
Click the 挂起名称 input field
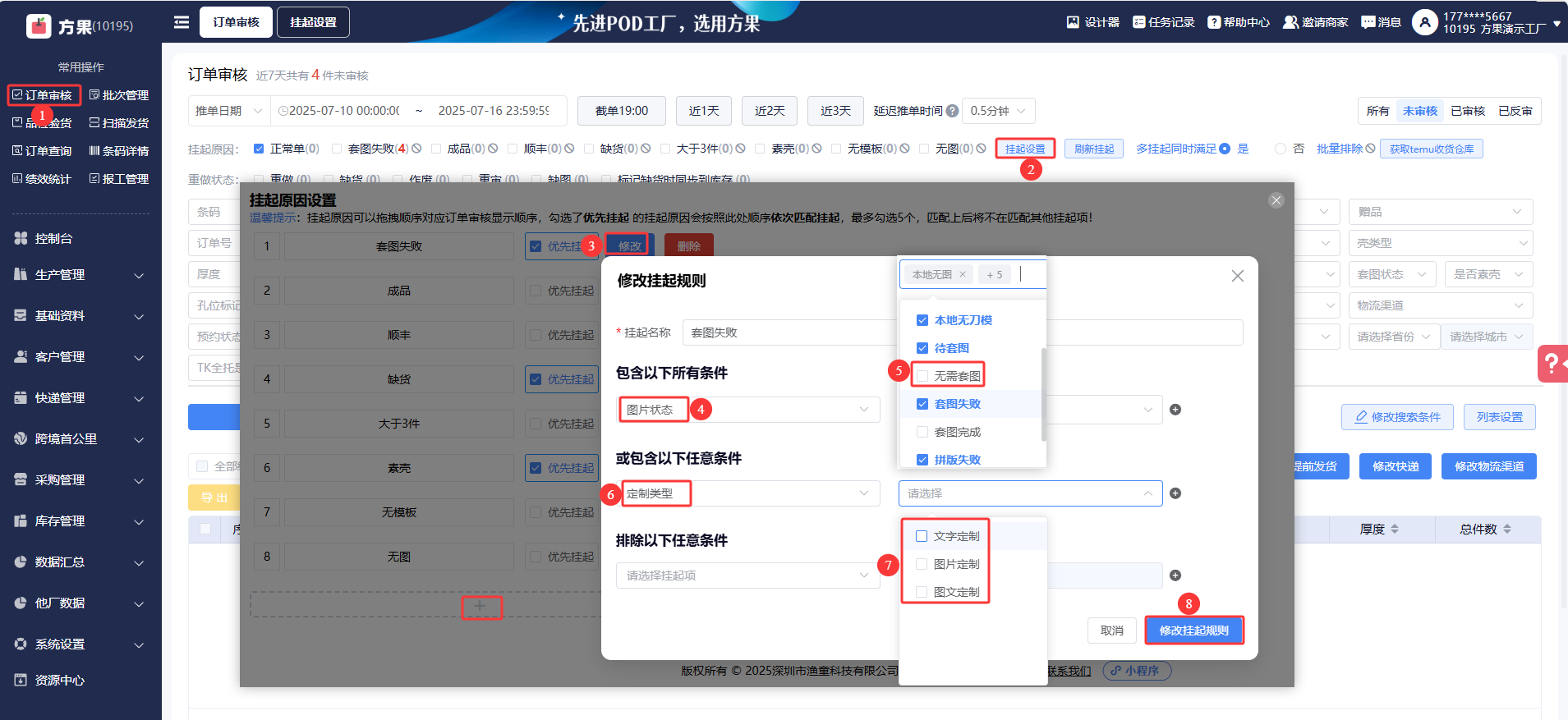point(963,332)
